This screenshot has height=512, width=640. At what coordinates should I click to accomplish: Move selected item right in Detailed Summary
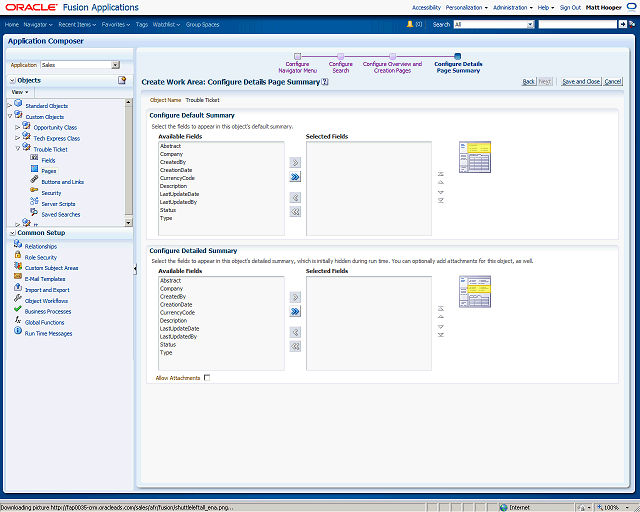coord(295,297)
